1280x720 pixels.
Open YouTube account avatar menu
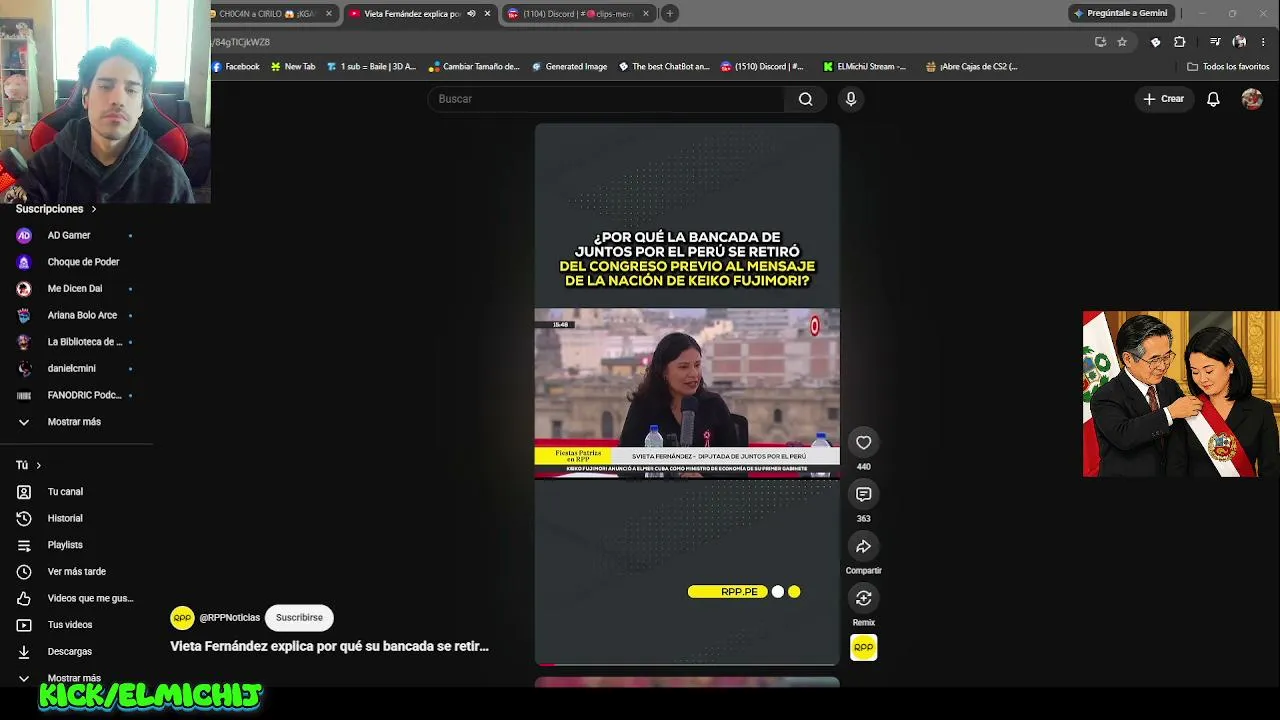(x=1252, y=99)
